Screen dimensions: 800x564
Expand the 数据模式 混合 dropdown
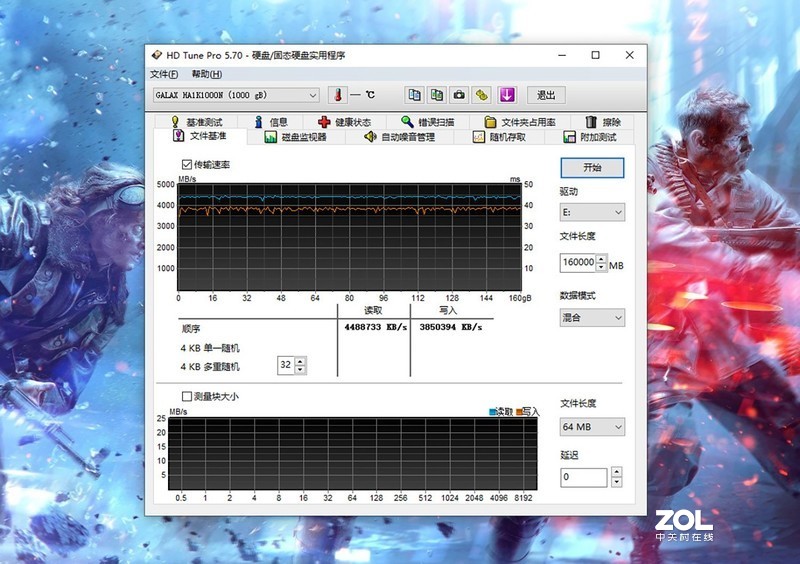coord(592,317)
